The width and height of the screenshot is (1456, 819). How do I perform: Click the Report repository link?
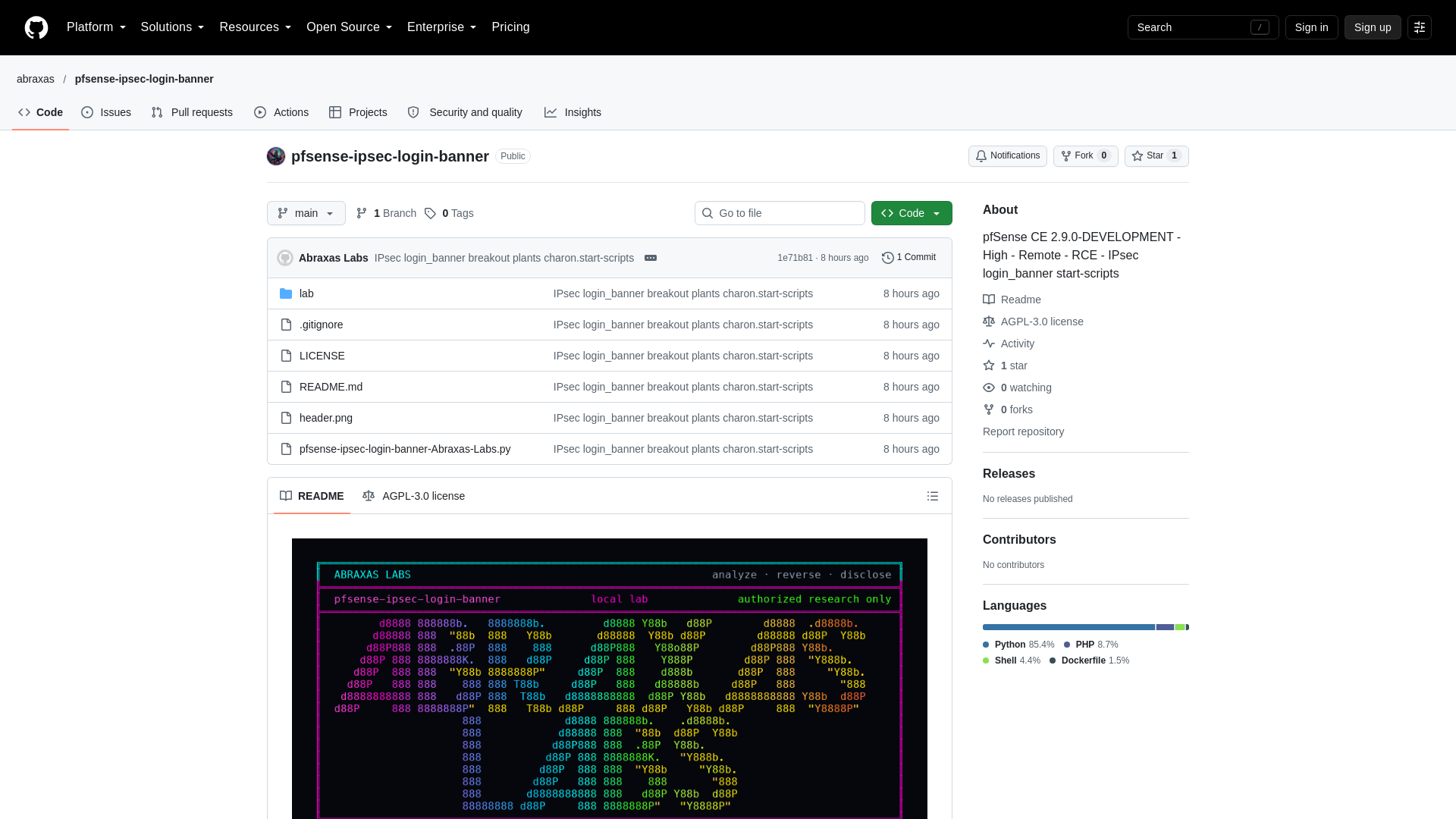click(1023, 431)
